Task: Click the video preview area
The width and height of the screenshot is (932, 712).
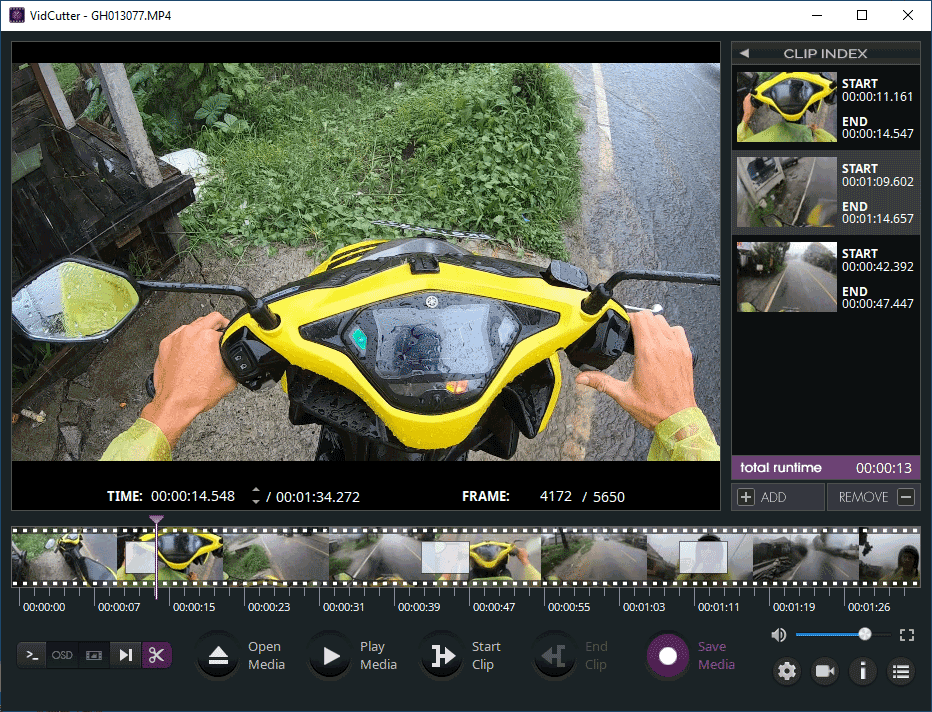Action: (x=366, y=262)
